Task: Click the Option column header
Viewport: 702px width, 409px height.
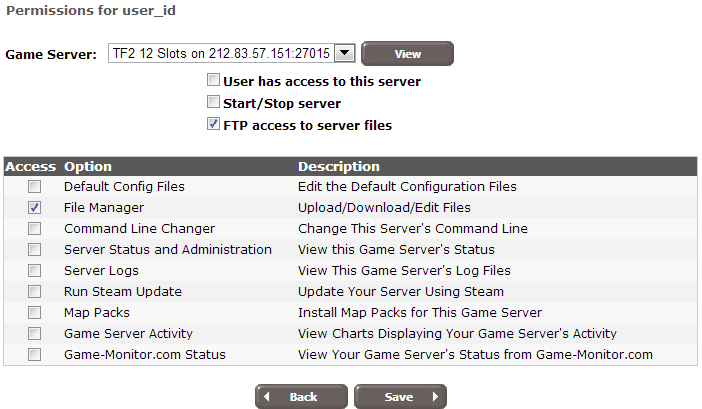Action: click(x=88, y=166)
